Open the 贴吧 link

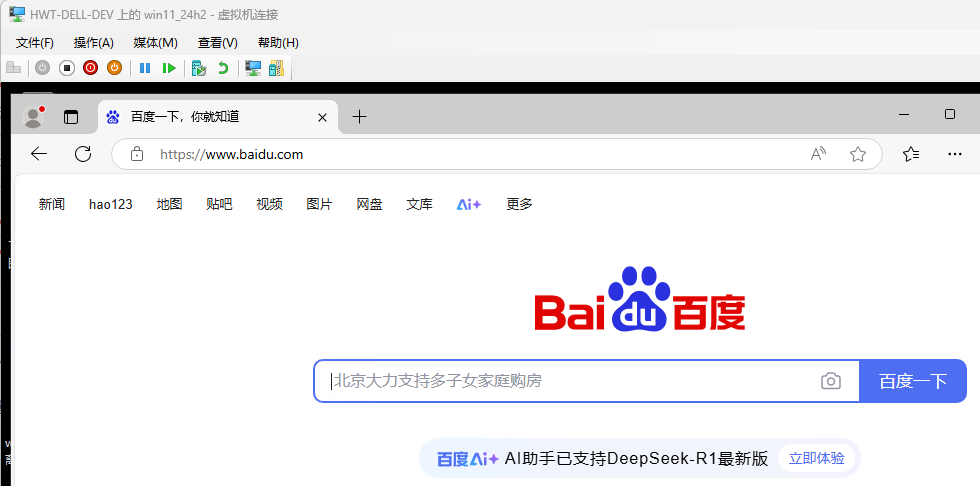(219, 204)
